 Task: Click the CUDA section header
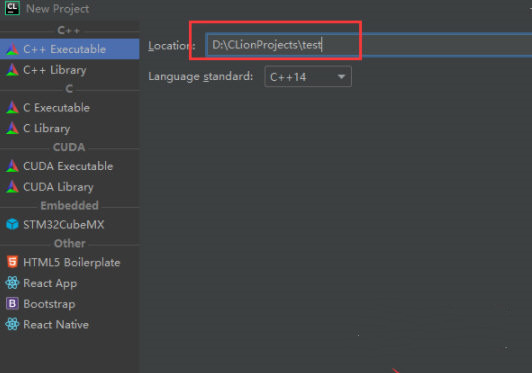pos(69,147)
